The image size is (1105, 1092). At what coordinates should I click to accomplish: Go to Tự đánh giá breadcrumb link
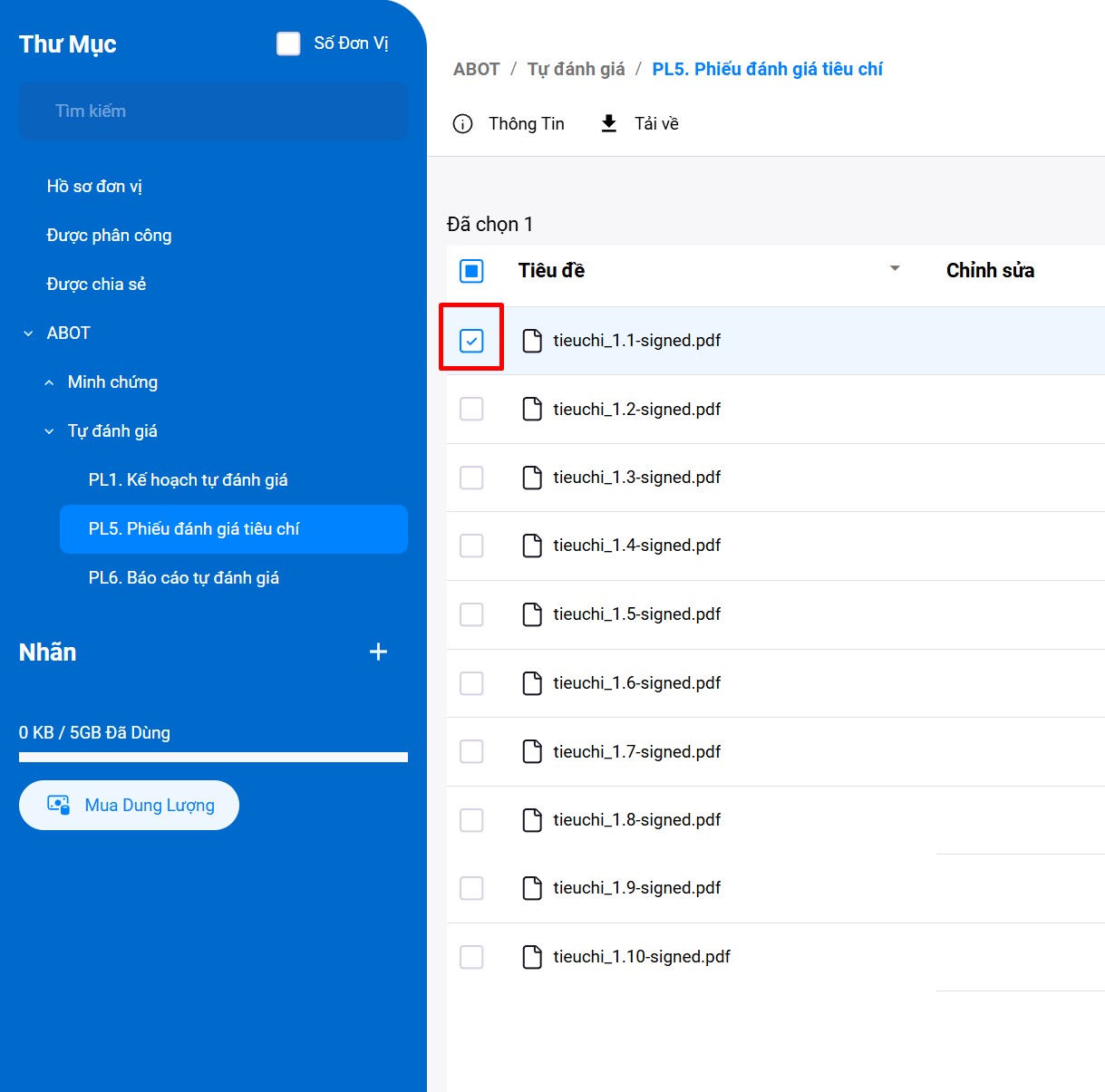click(576, 70)
